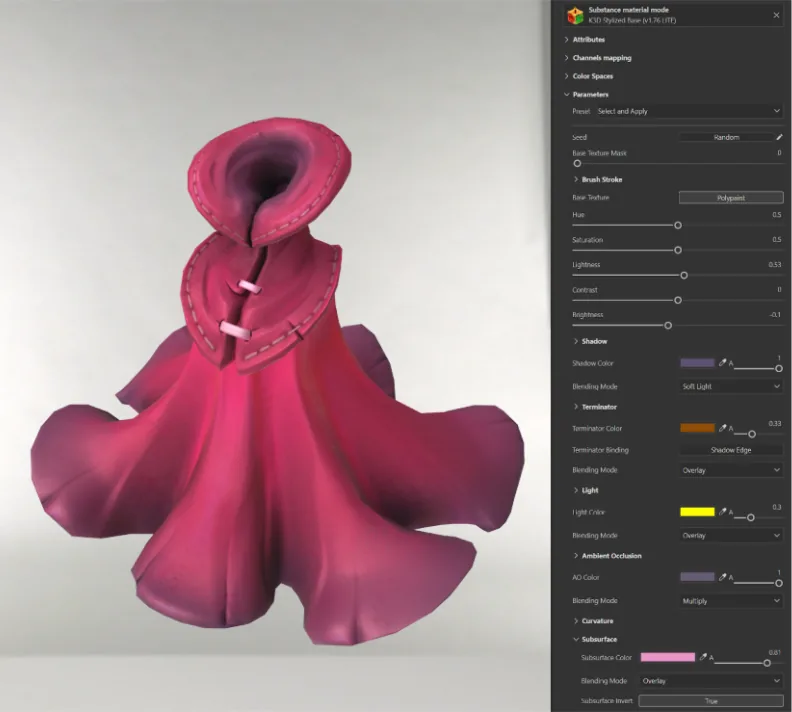Click the Hue slider handle
Viewport: 792px width, 712px height.
[x=678, y=225]
